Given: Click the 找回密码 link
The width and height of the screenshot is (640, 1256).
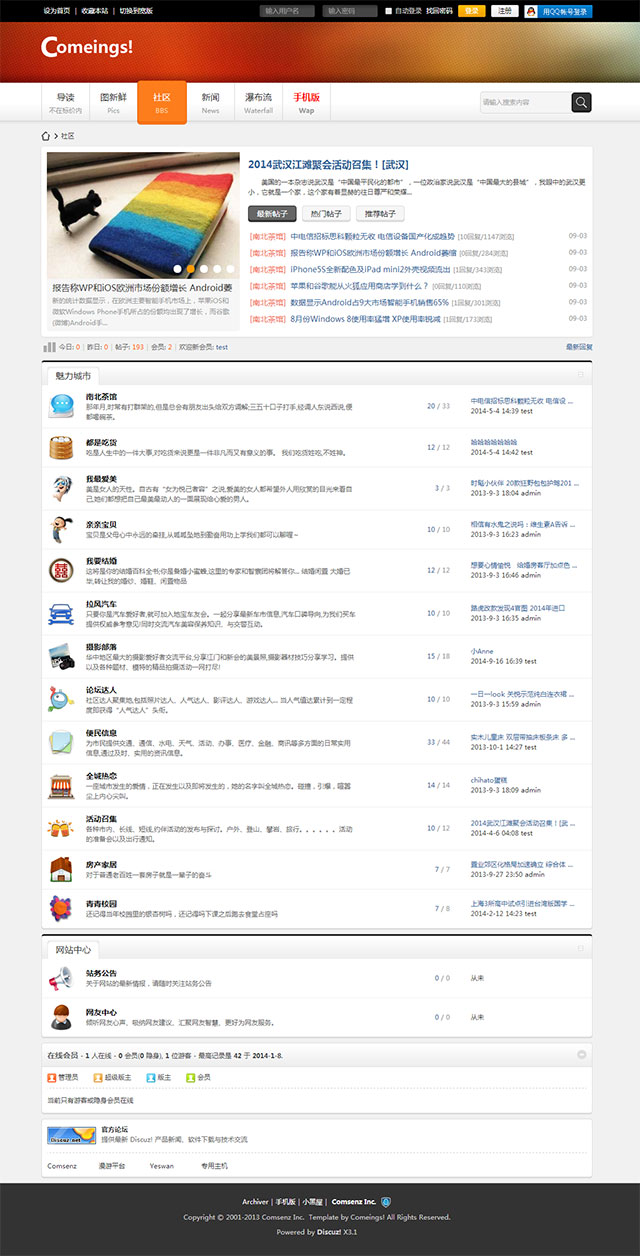Looking at the screenshot, I should pos(439,11).
